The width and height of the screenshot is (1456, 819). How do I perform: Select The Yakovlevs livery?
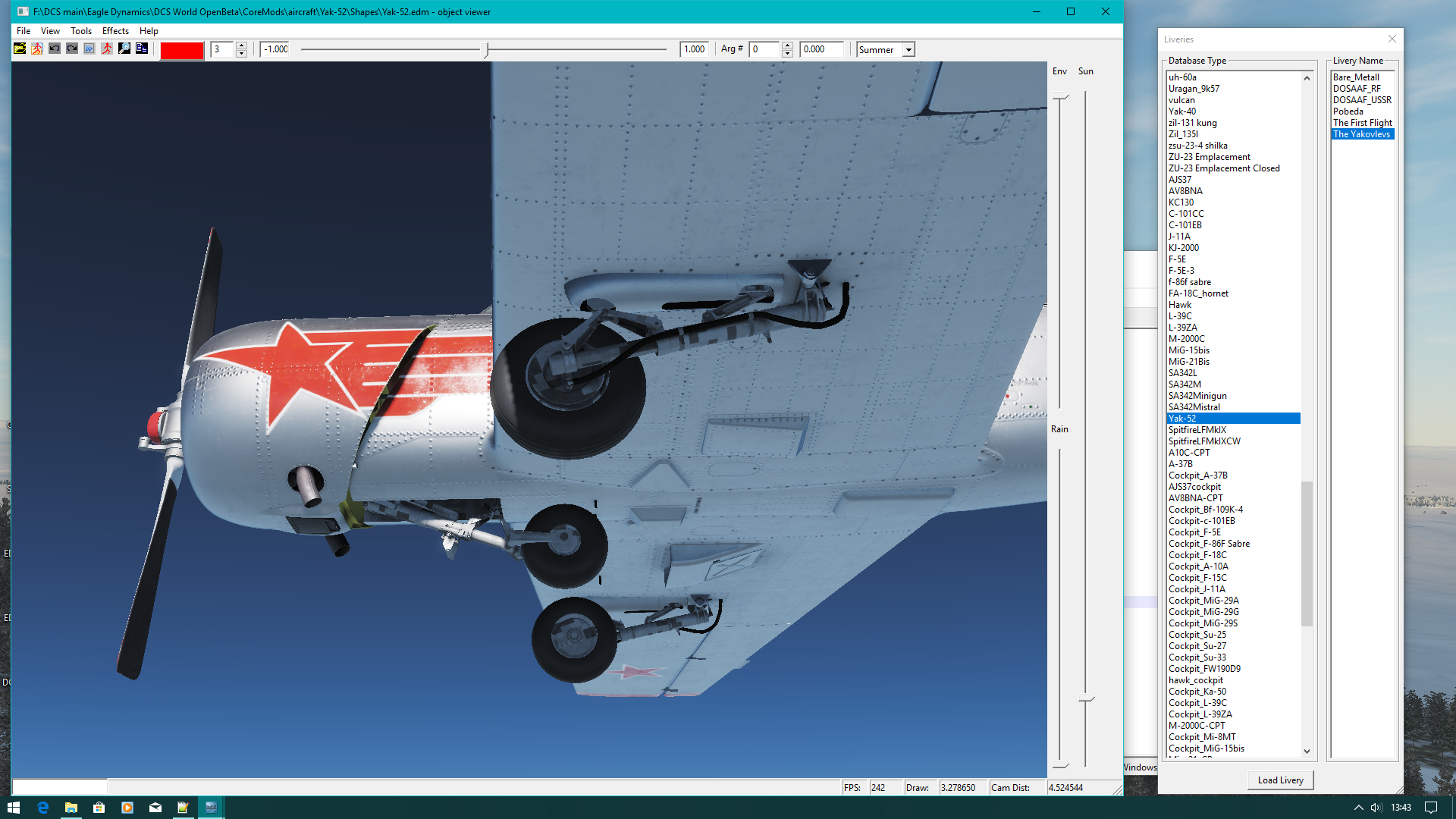click(1363, 134)
